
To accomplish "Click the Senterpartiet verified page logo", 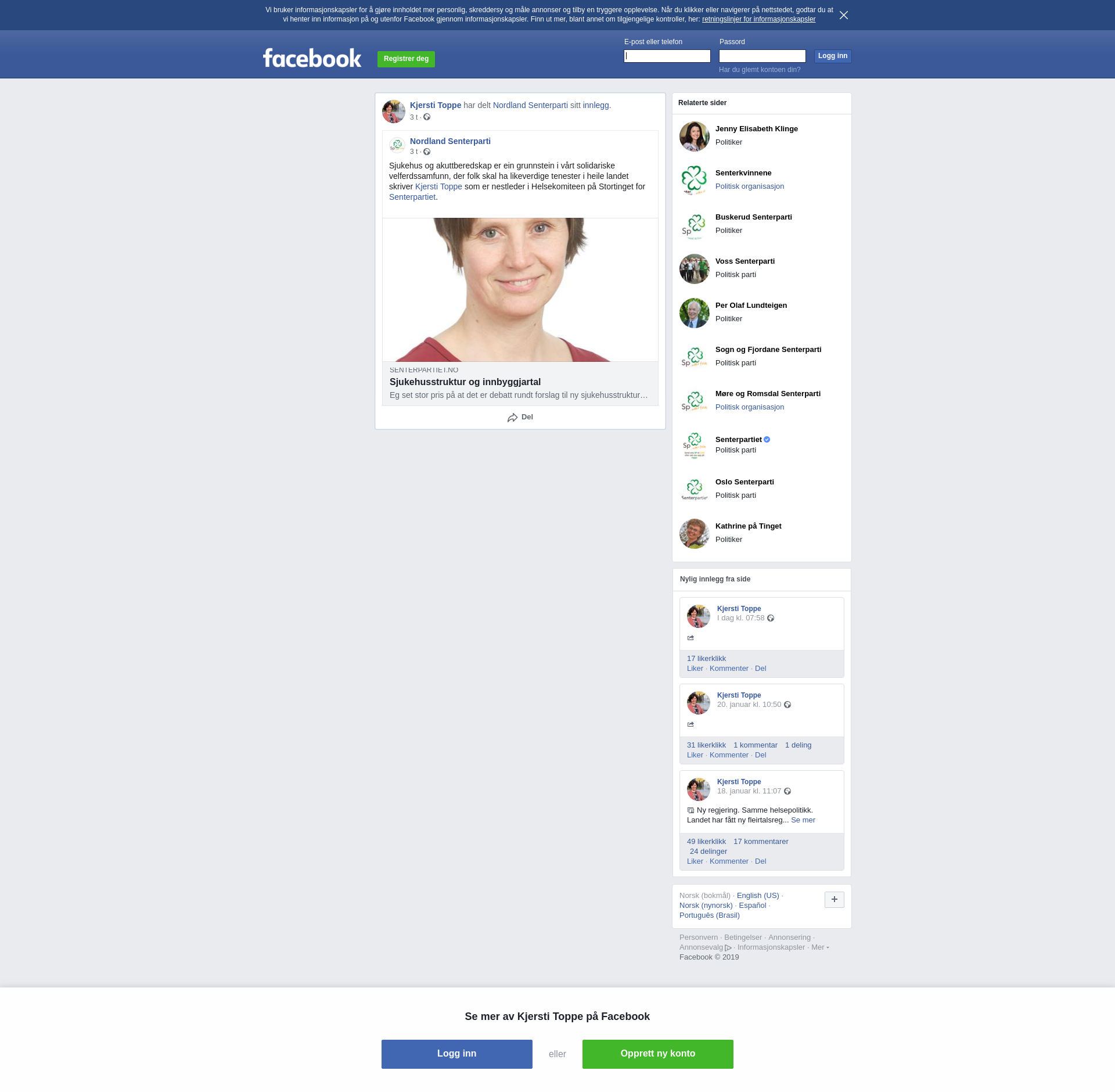I will [x=695, y=446].
